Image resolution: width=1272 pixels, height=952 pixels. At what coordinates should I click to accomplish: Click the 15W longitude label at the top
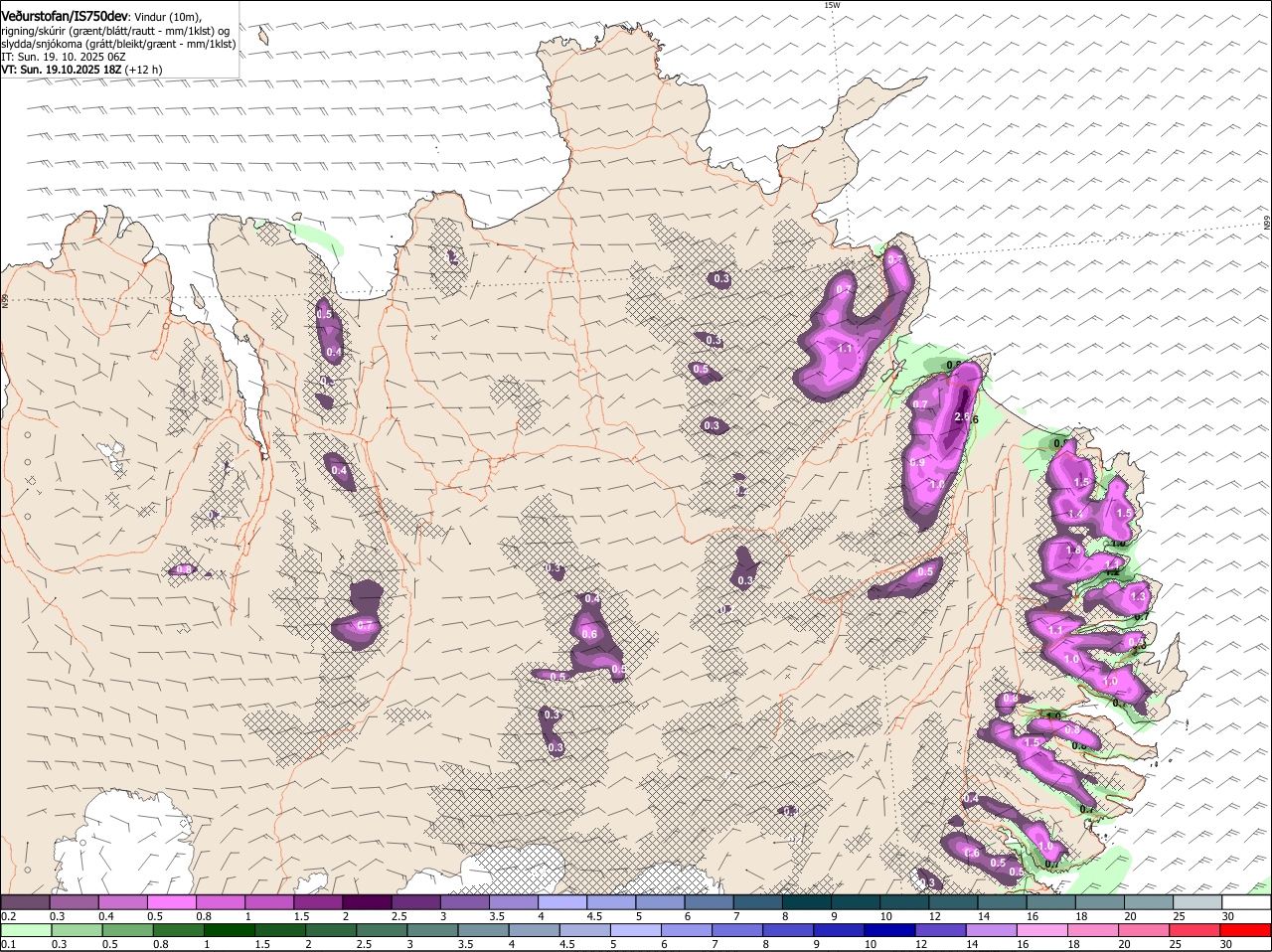832,5
